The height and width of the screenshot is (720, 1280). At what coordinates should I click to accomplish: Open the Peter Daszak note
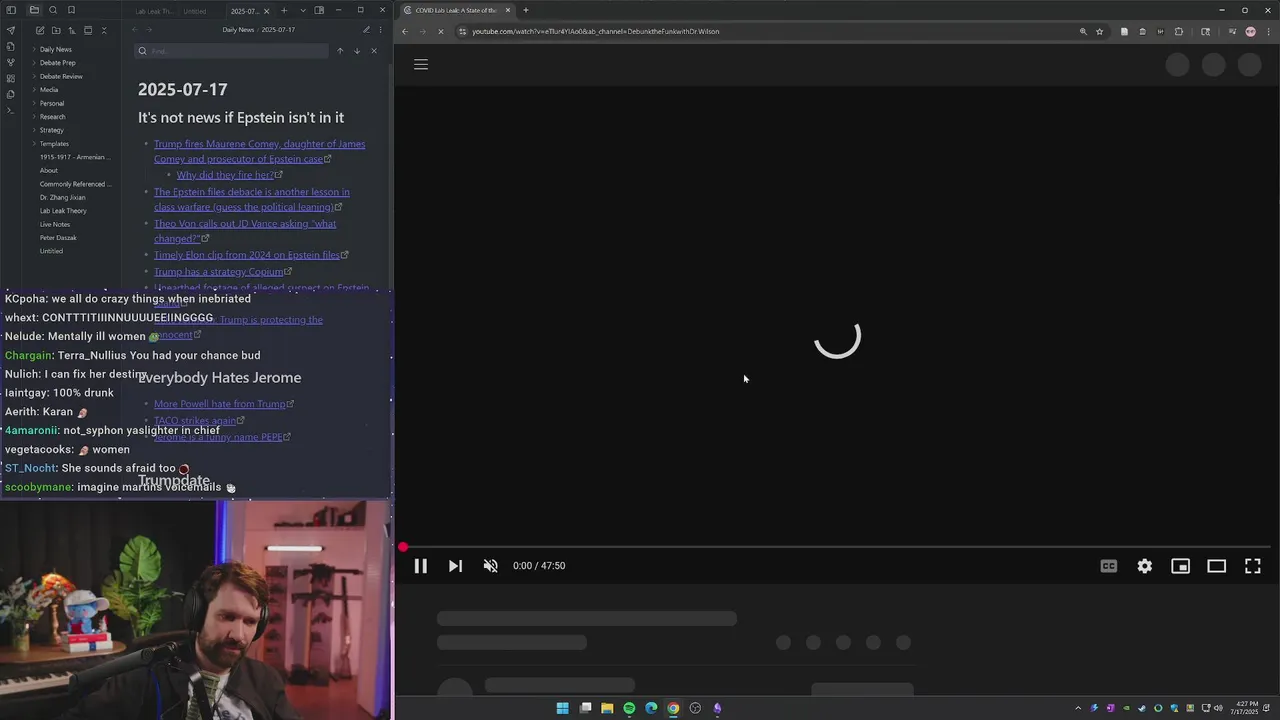(58, 238)
